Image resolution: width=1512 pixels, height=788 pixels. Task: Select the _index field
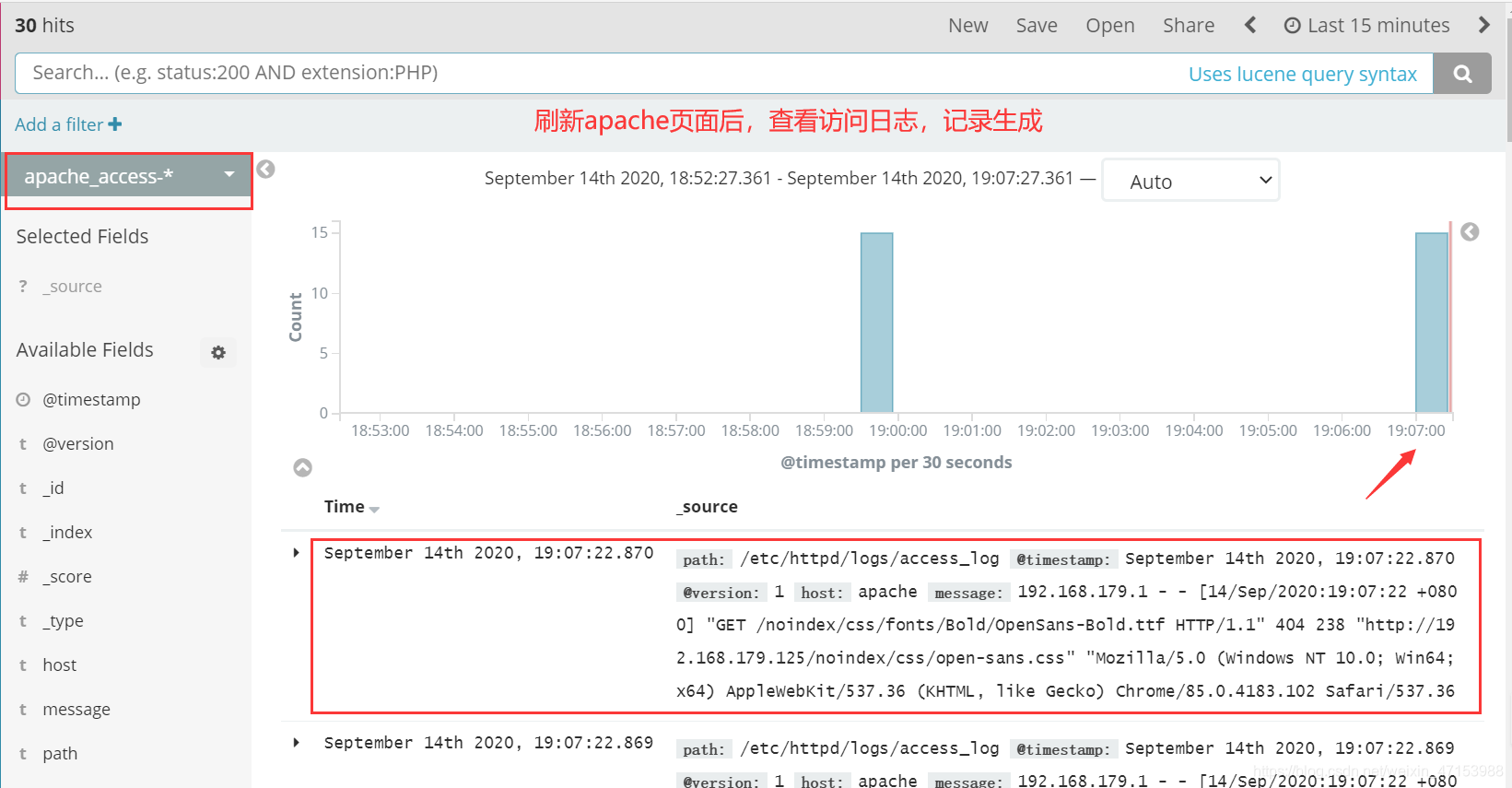coord(67,533)
